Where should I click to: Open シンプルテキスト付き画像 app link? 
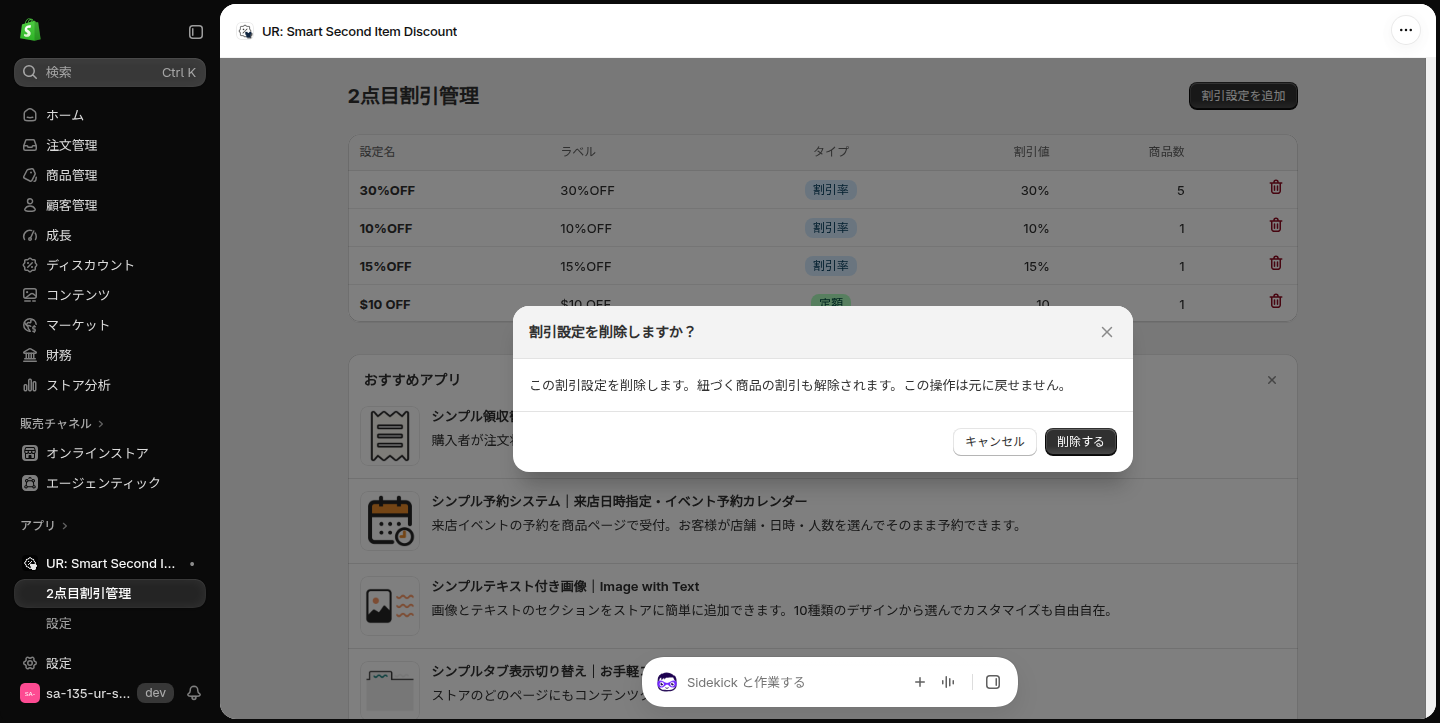tap(565, 586)
